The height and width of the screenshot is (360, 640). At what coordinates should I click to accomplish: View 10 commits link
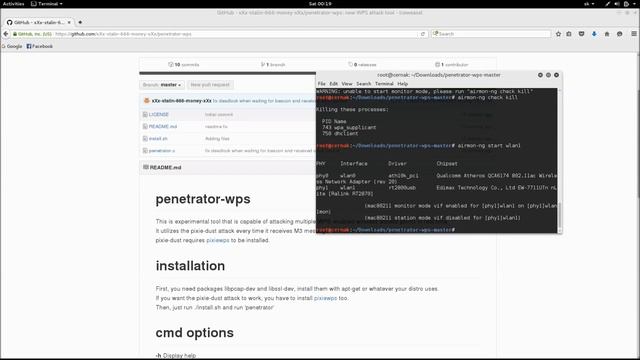pos(184,64)
